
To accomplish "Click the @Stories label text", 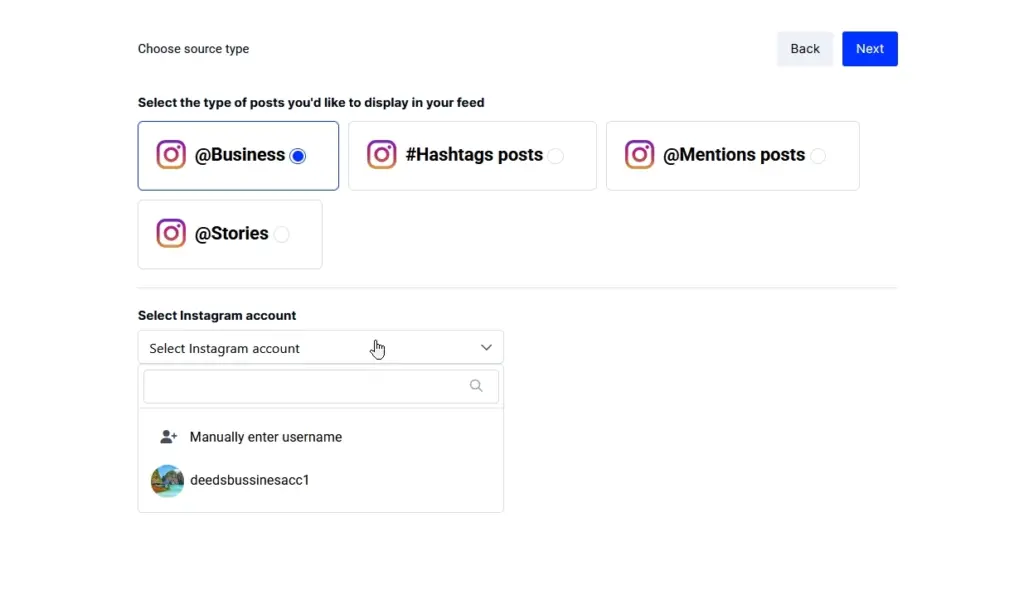I will click(231, 233).
